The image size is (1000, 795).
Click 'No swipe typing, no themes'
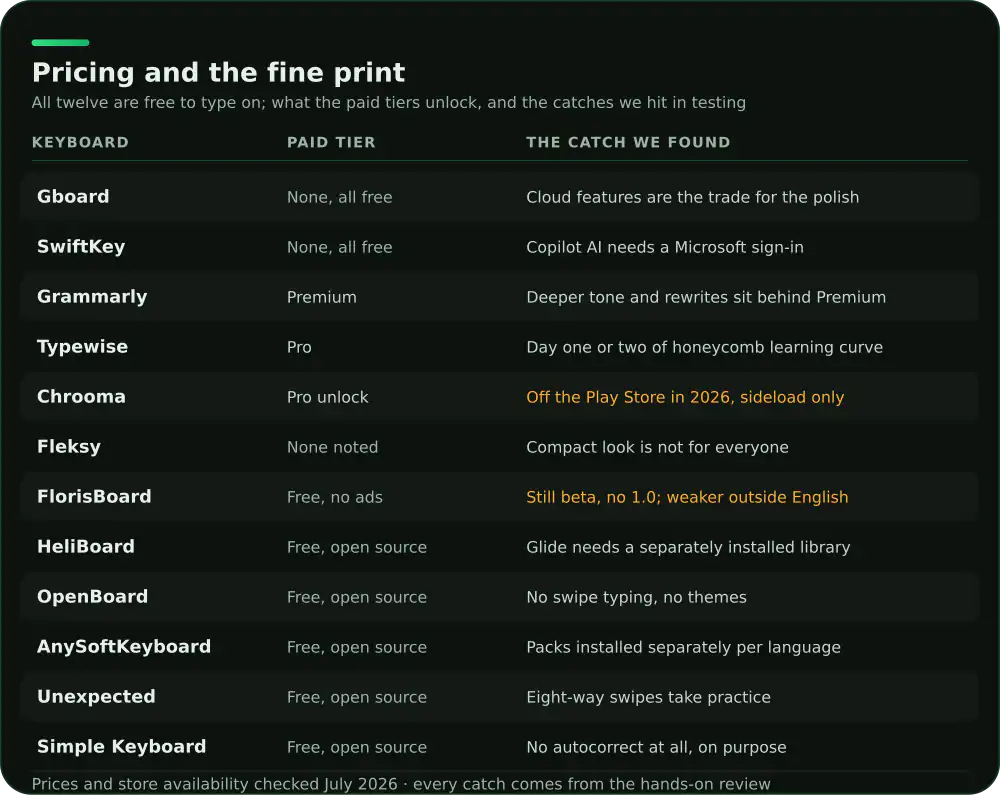click(636, 597)
